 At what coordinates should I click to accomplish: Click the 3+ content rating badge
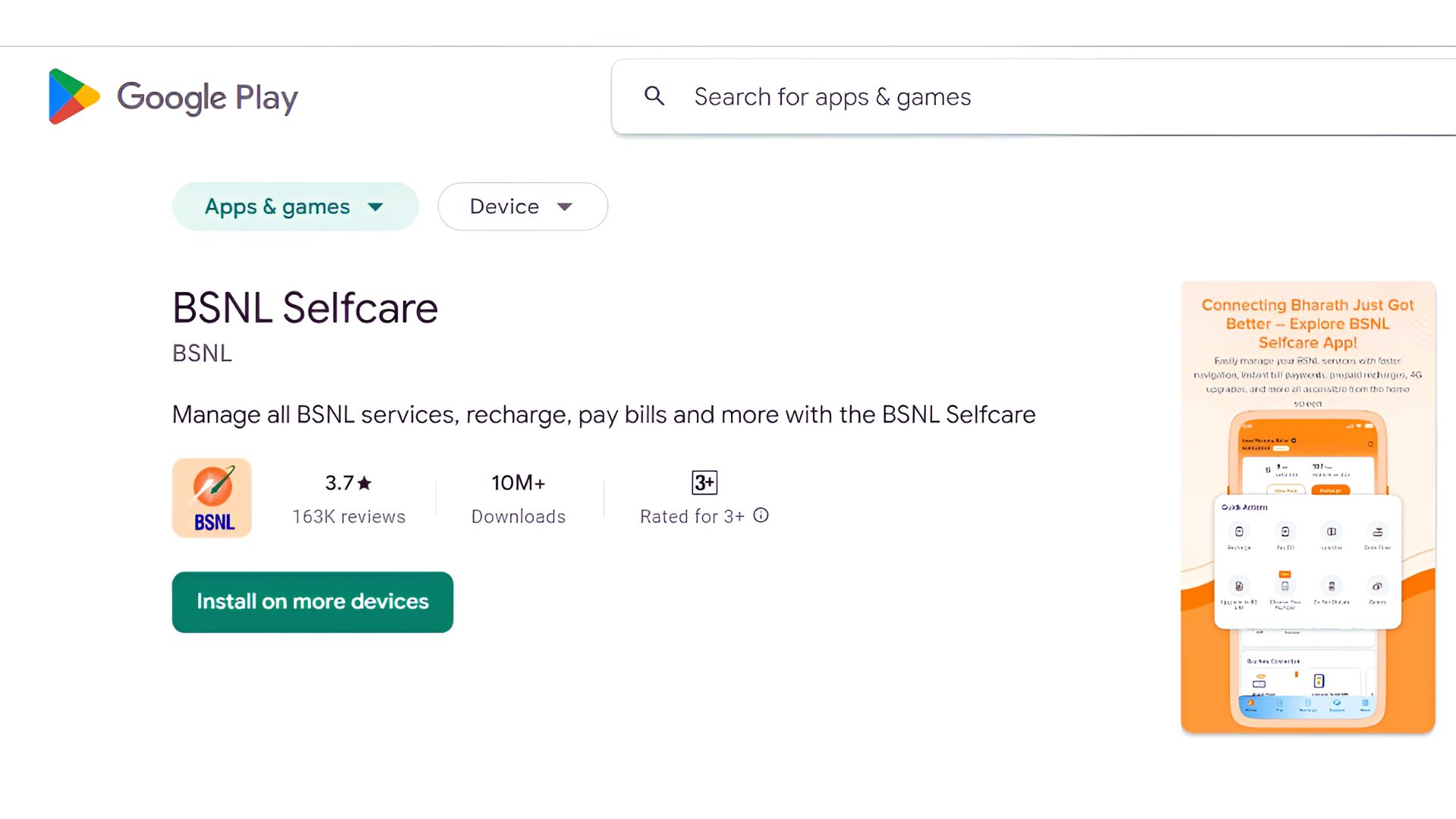click(x=704, y=482)
